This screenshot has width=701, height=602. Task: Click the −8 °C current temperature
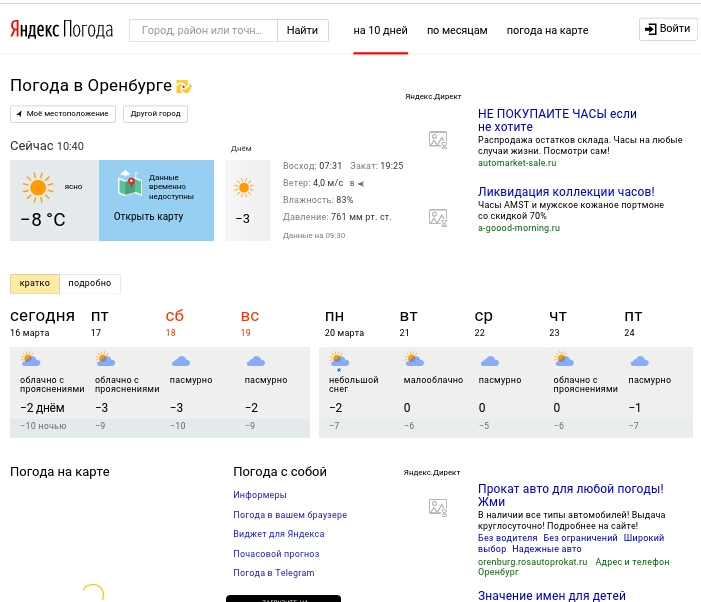pyautogui.click(x=43, y=219)
